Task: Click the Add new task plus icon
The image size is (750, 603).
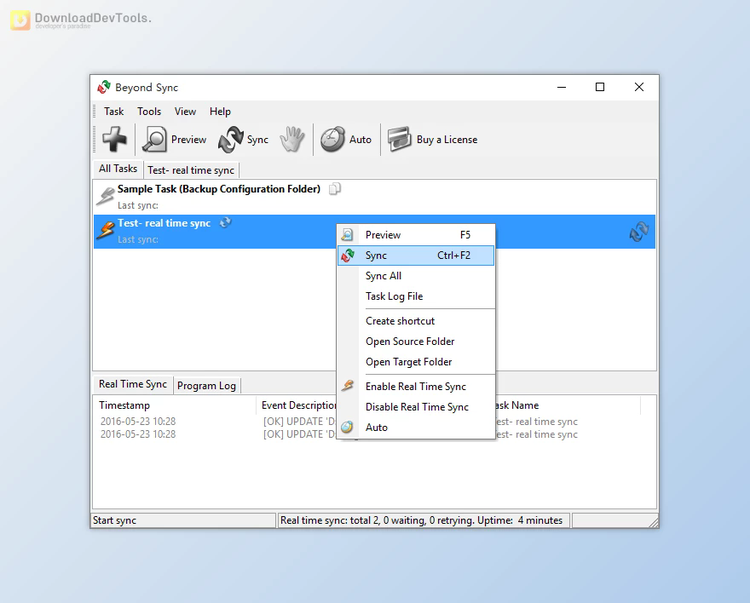Action: pyautogui.click(x=115, y=139)
